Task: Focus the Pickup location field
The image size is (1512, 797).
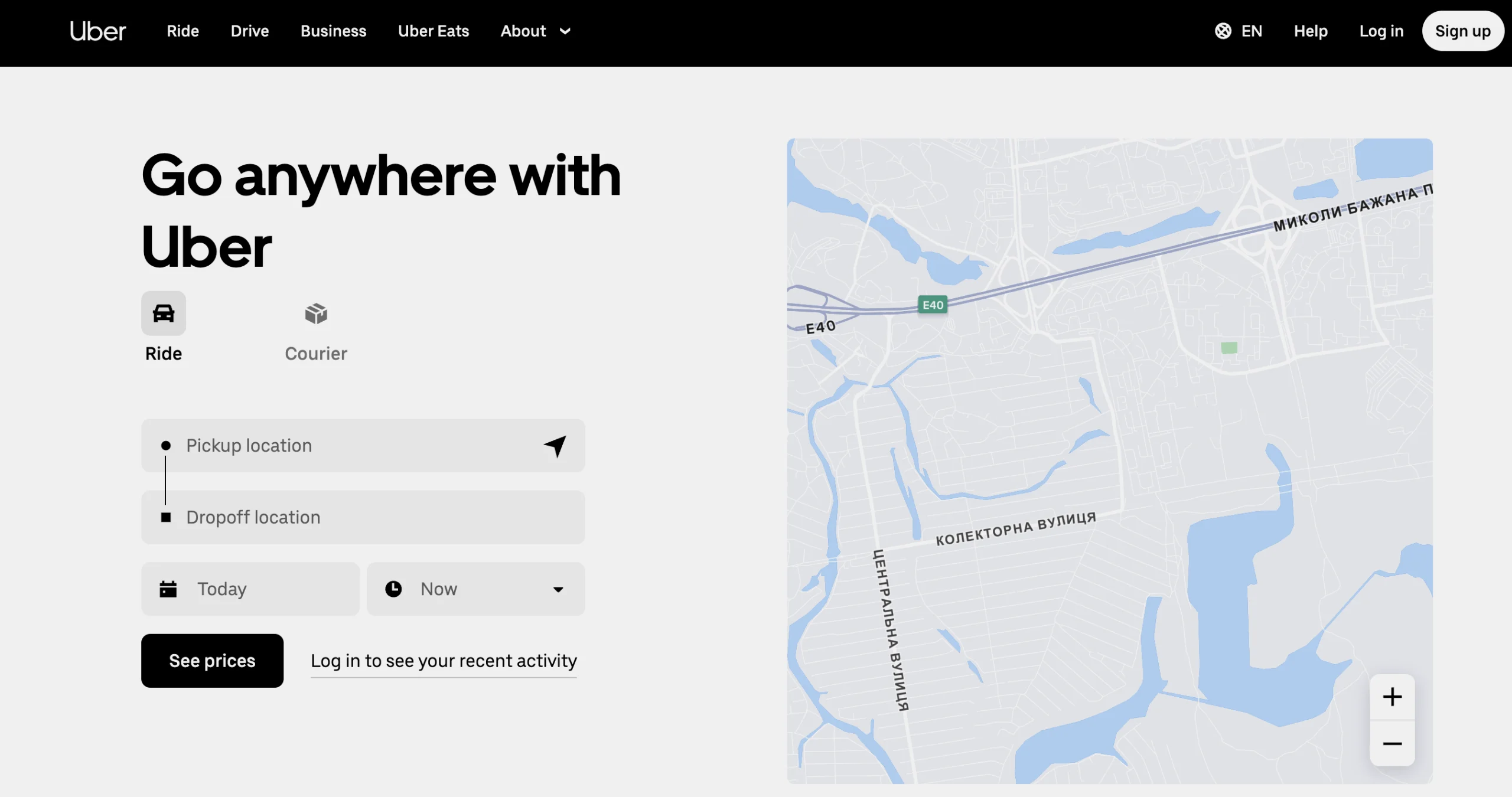Action: pos(354,446)
